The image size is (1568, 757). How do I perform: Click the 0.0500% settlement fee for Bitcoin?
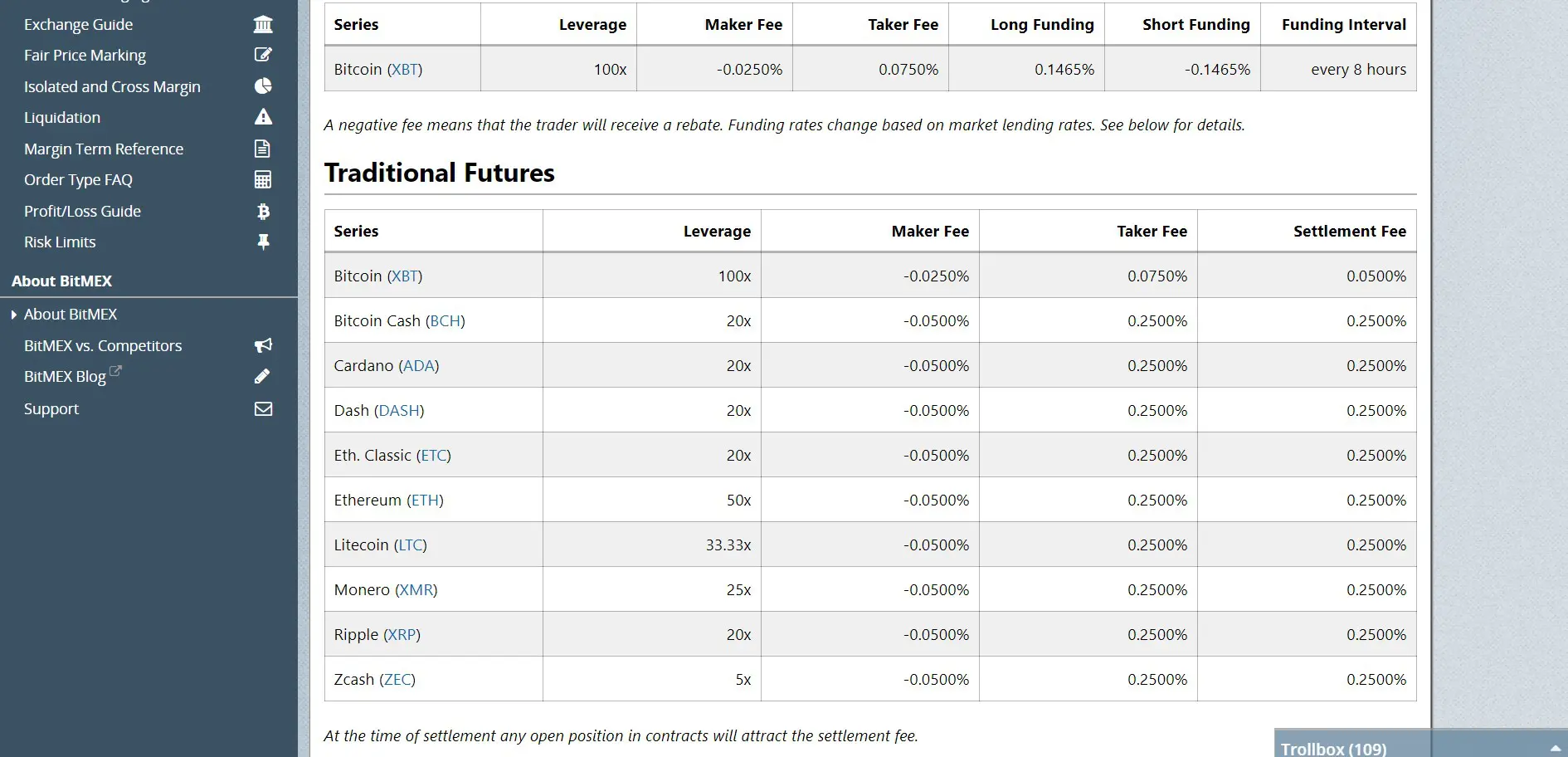(x=1376, y=276)
